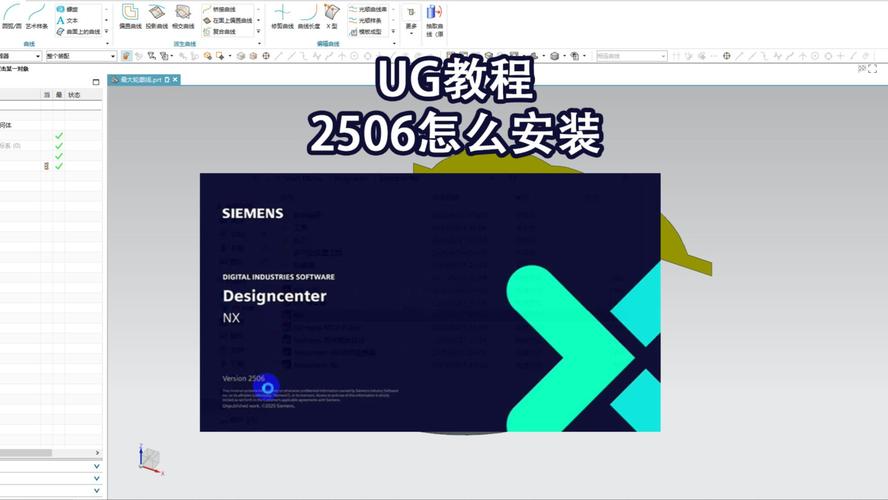Open the 相连曲线 curve rule dropdown
The height and width of the screenshot is (500, 888).
click(x=631, y=56)
